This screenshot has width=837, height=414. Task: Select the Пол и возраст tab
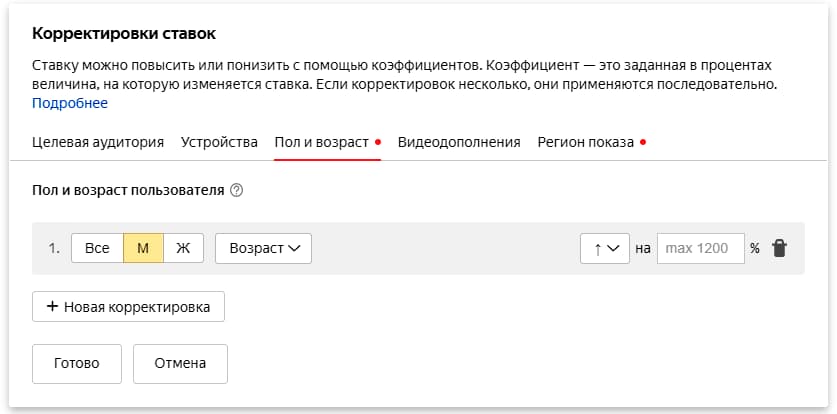[322, 142]
